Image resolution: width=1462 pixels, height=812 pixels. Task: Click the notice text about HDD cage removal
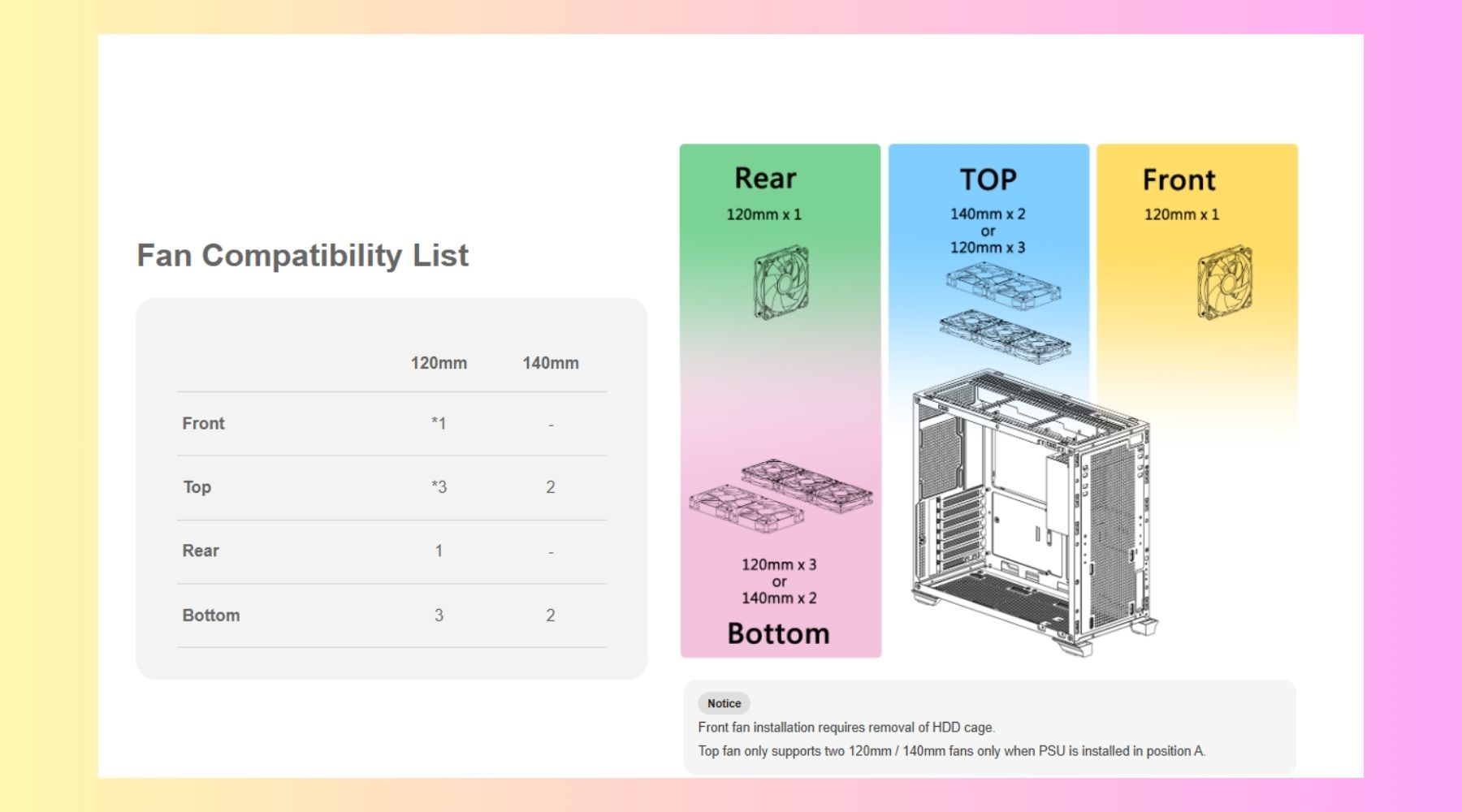(846, 728)
